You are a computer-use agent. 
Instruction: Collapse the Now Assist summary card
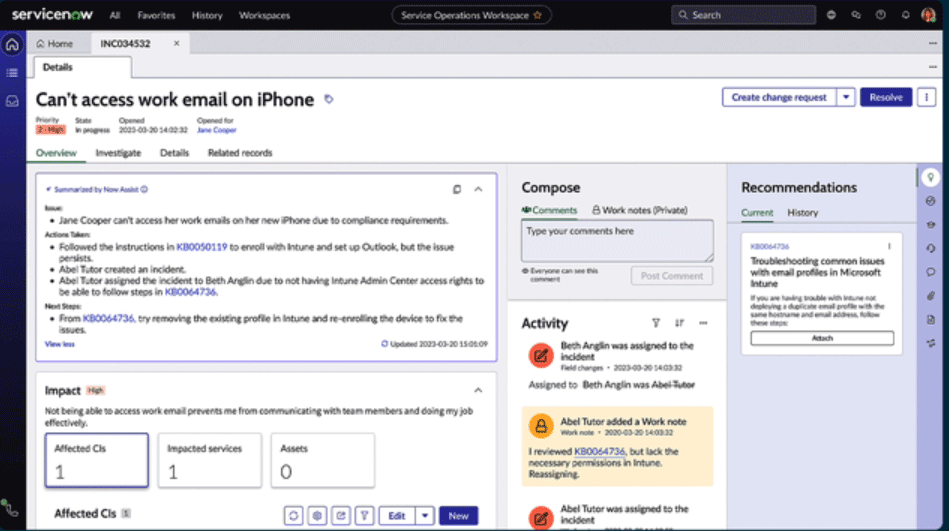pos(478,190)
